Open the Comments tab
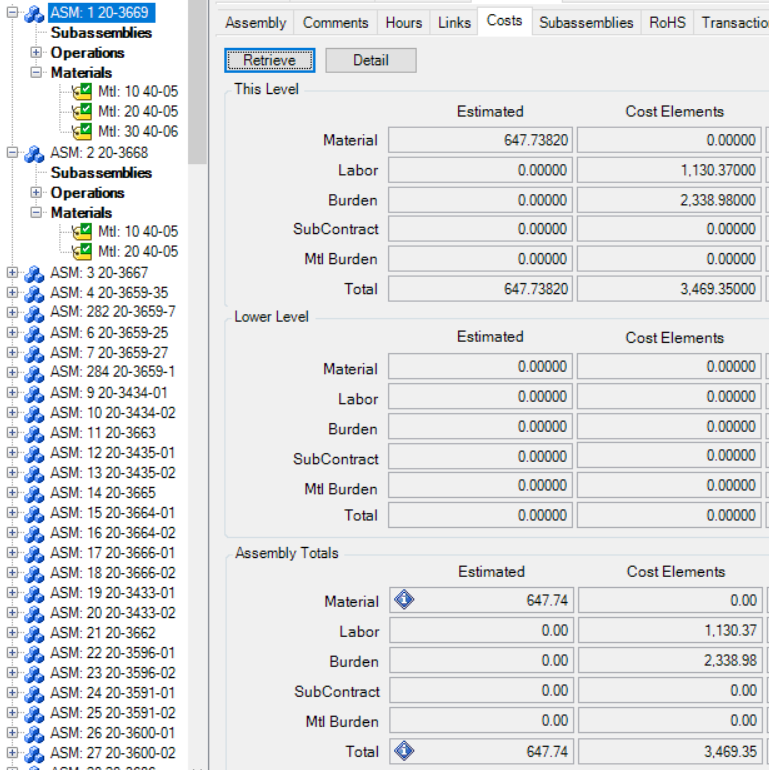 (335, 22)
